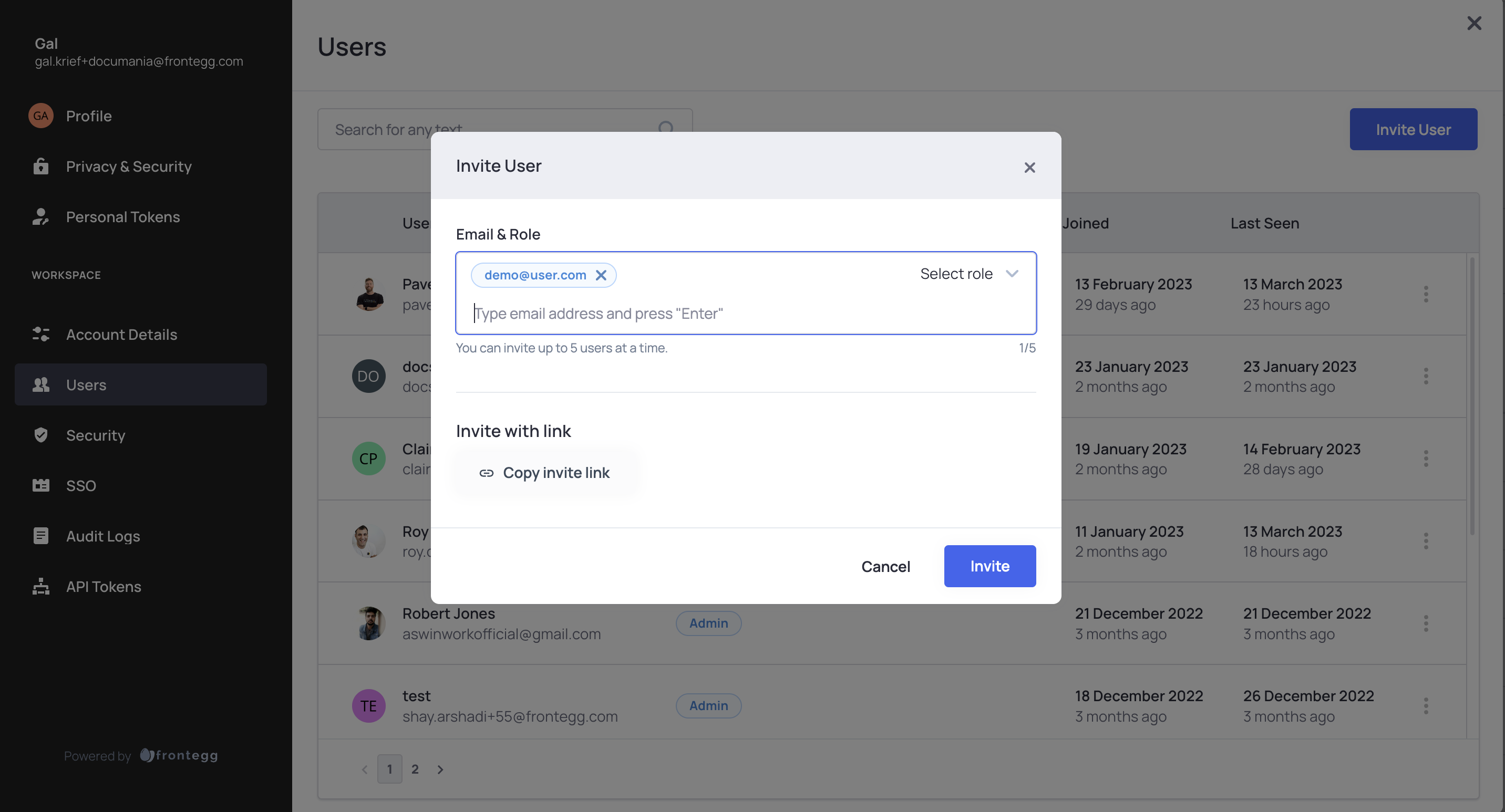Go to page 2 of users
The height and width of the screenshot is (812, 1505).
coord(415,769)
